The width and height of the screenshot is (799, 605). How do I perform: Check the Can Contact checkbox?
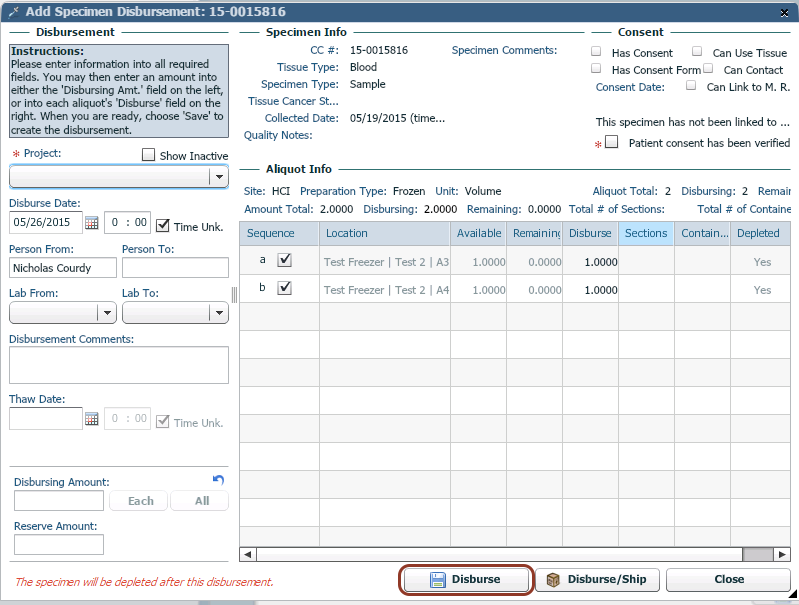coord(708,68)
